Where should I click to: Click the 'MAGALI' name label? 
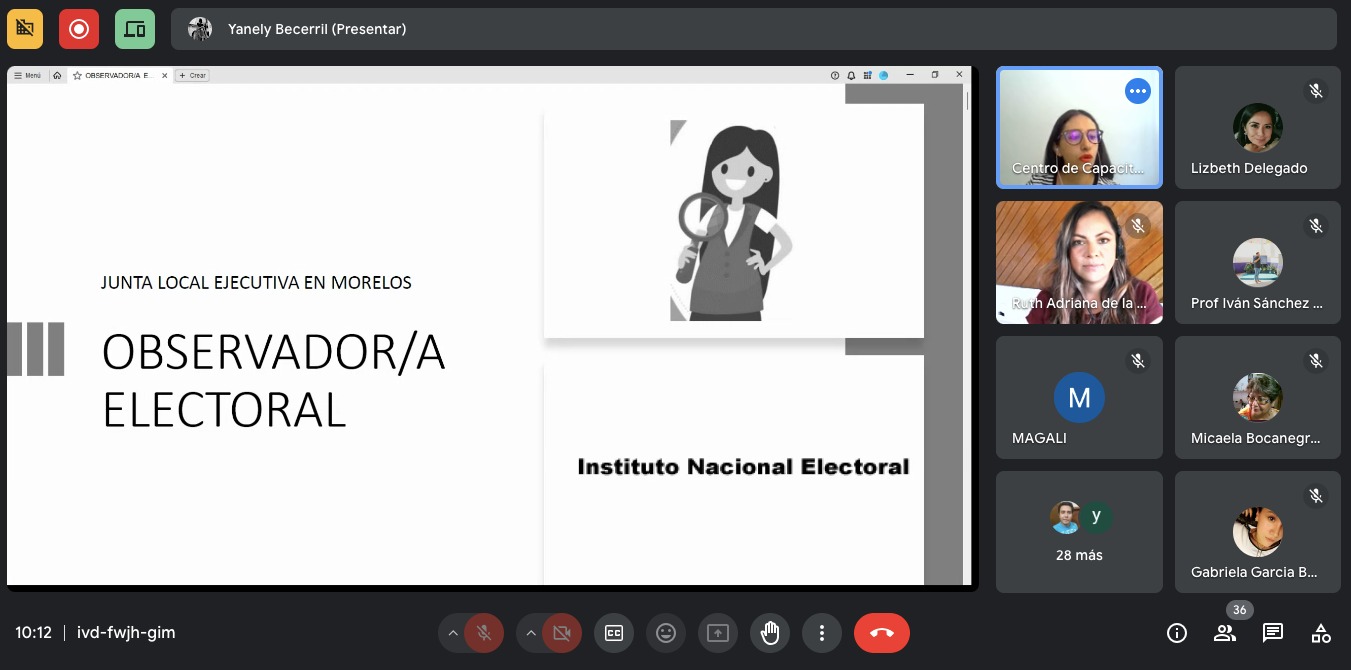(x=1039, y=438)
